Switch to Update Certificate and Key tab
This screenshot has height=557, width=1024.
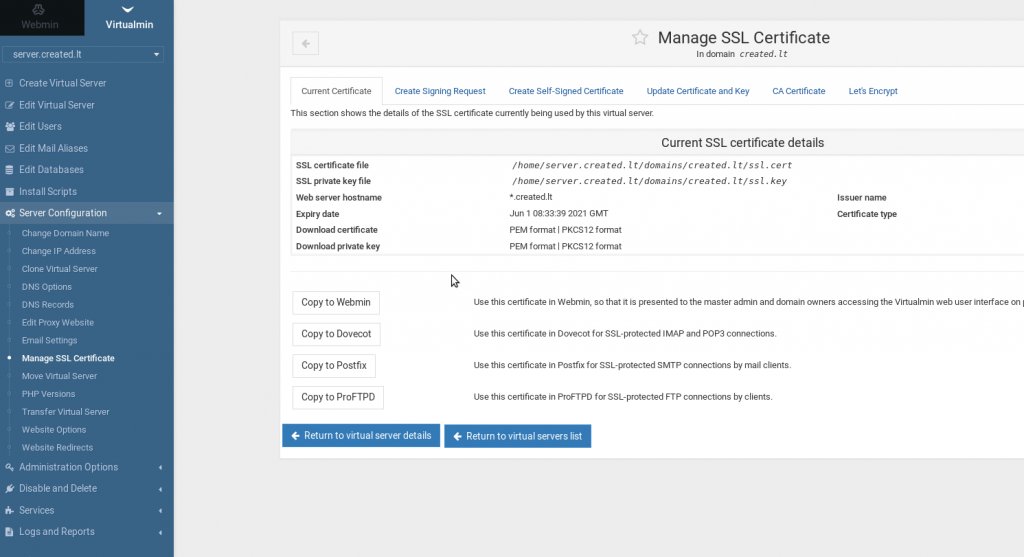point(698,91)
